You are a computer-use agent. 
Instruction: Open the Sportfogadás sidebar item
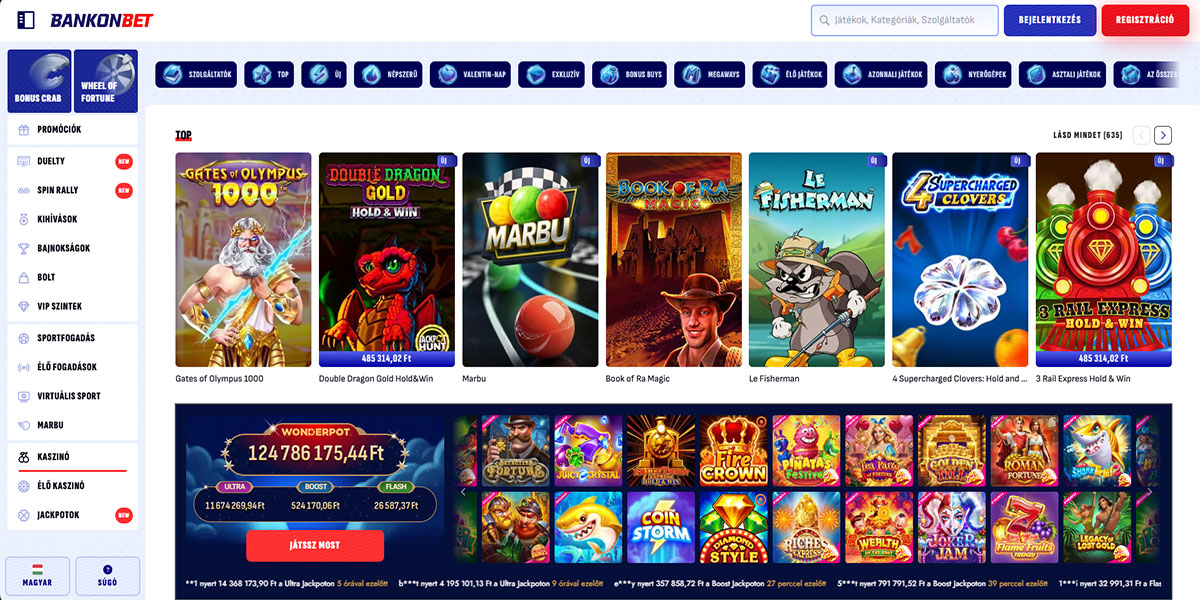tap(72, 338)
